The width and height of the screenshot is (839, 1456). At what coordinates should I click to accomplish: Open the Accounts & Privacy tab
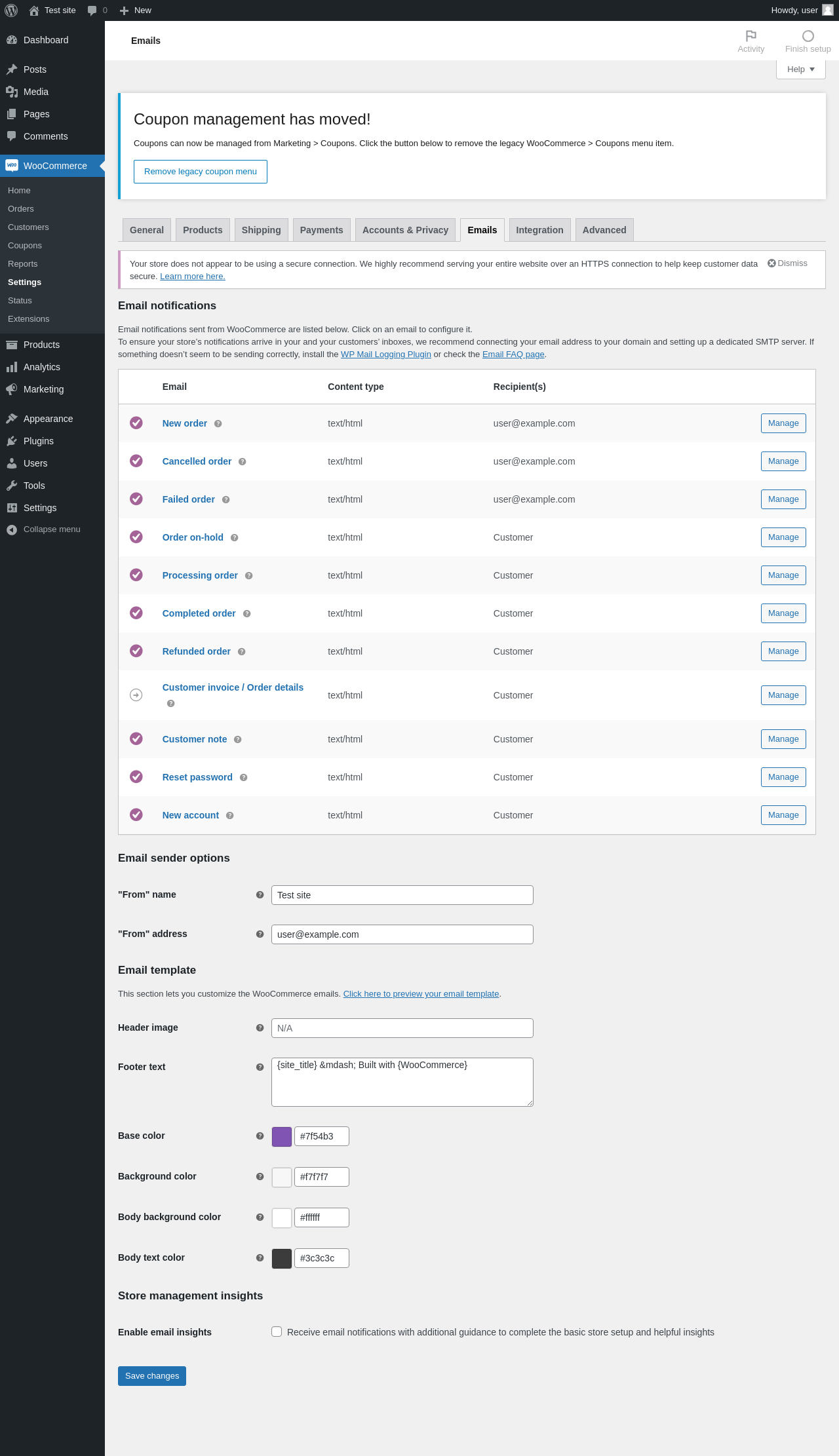(x=405, y=230)
